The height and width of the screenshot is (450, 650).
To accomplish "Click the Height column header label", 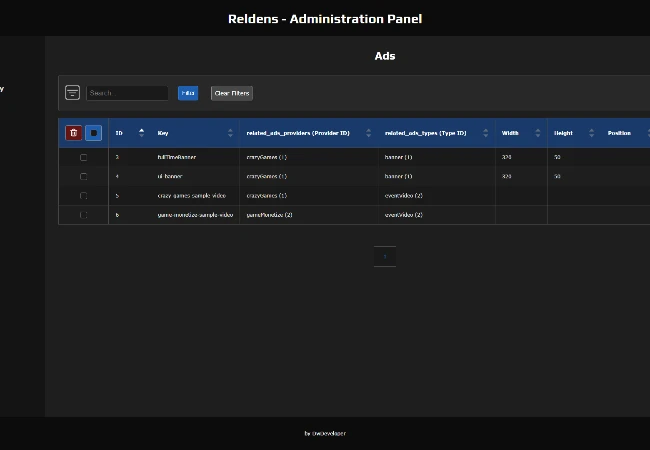I will (x=563, y=133).
